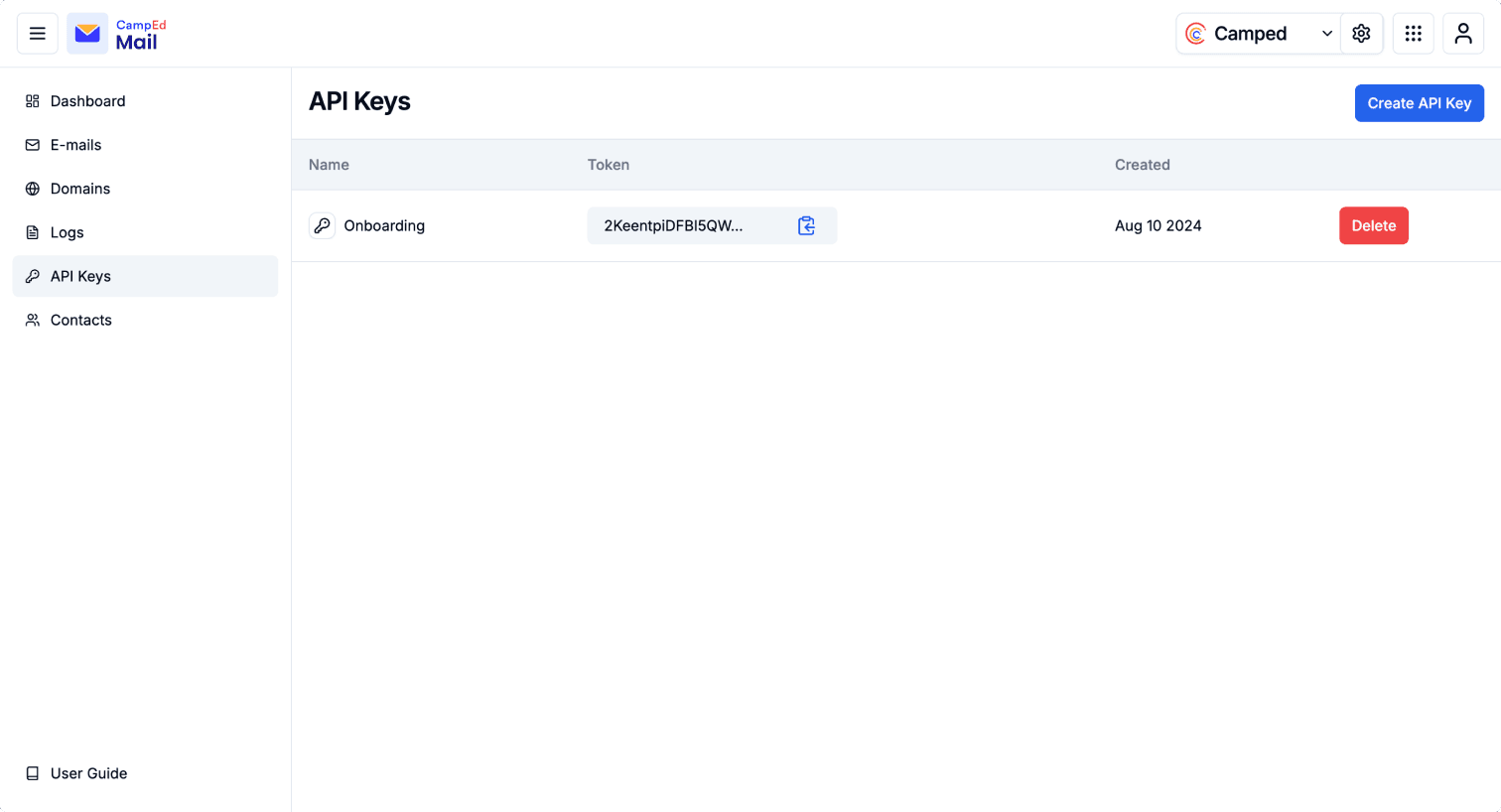Click the 2KeentpiDFBI5QW token field

(x=712, y=225)
